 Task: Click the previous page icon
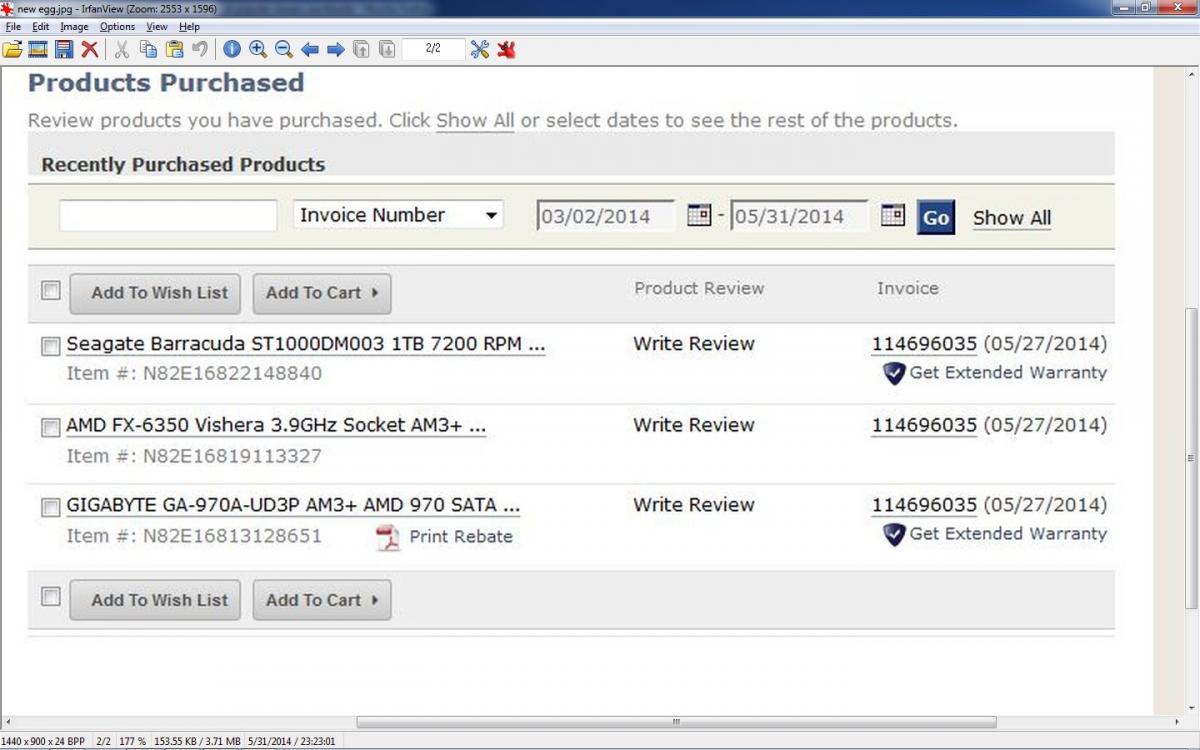click(362, 49)
